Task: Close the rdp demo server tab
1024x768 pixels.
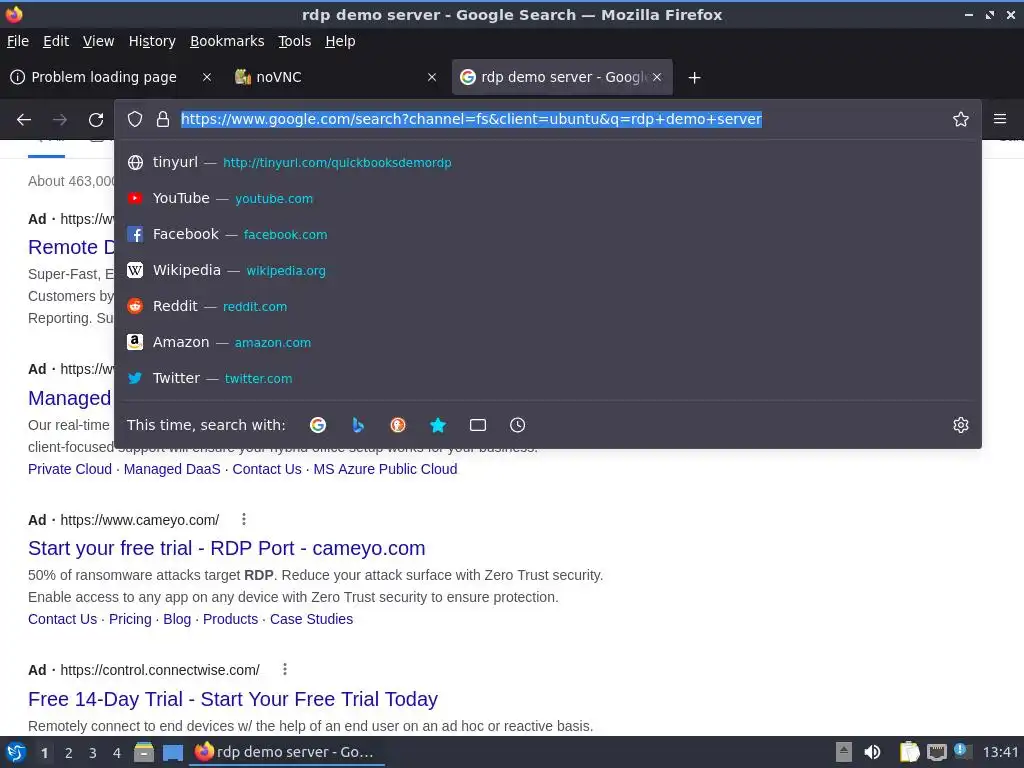Action: tap(657, 77)
